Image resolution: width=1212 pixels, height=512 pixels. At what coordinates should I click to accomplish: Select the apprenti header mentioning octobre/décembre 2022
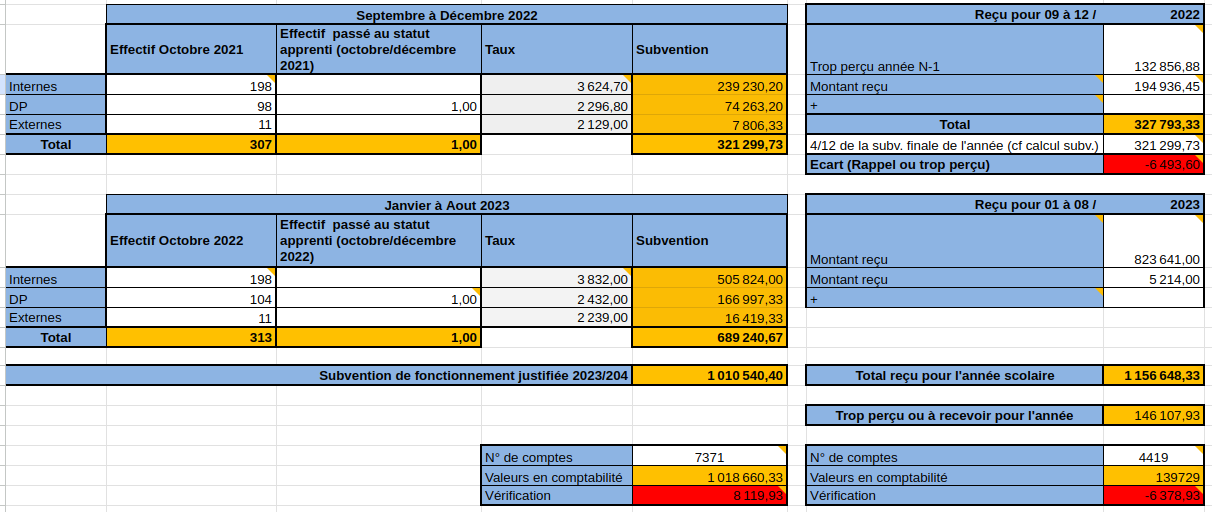pyautogui.click(x=379, y=240)
